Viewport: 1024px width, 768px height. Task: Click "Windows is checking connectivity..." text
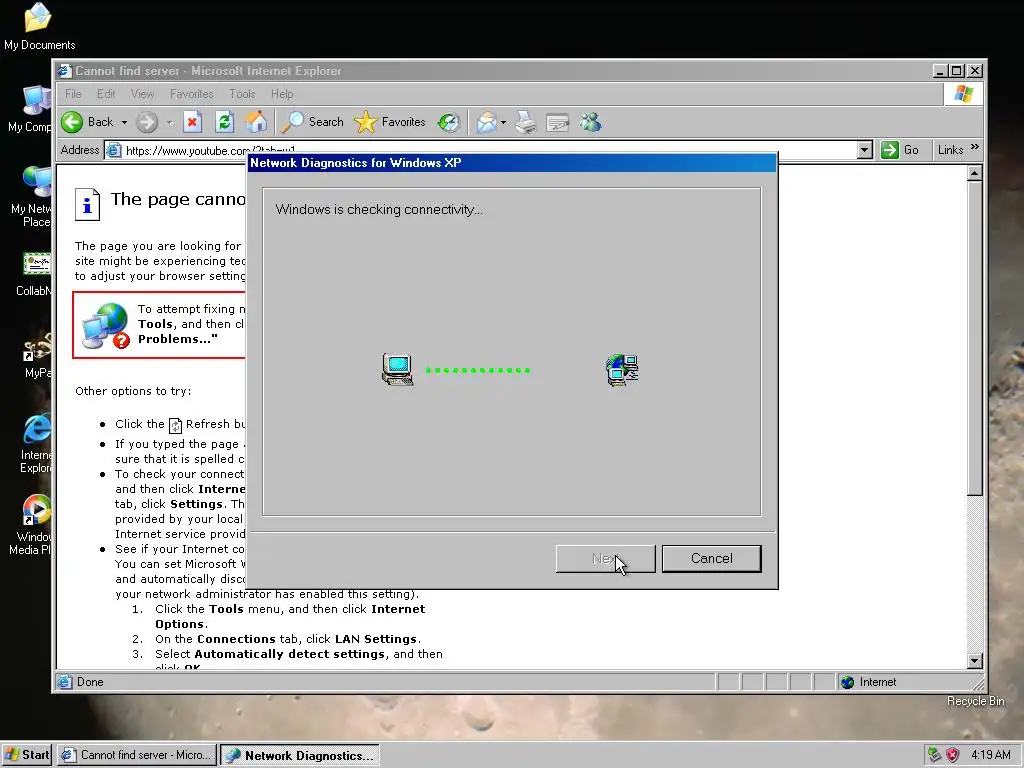tap(379, 210)
